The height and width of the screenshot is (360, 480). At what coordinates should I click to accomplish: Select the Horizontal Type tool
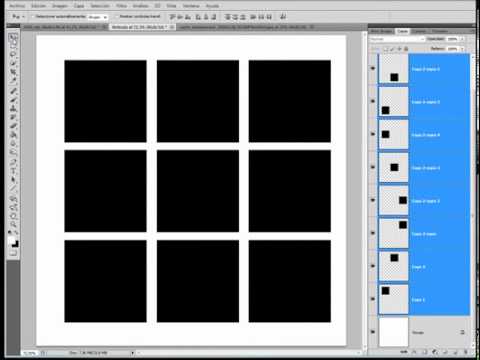(13, 171)
